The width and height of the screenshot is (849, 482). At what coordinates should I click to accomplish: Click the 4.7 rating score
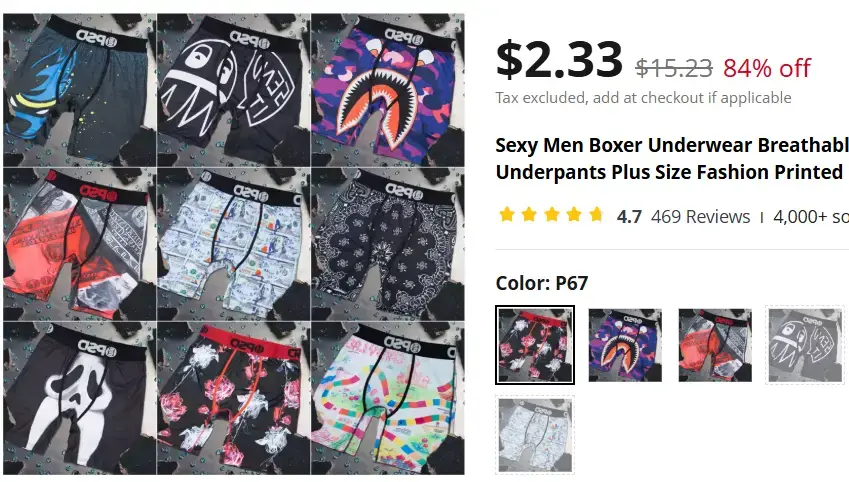[629, 217]
